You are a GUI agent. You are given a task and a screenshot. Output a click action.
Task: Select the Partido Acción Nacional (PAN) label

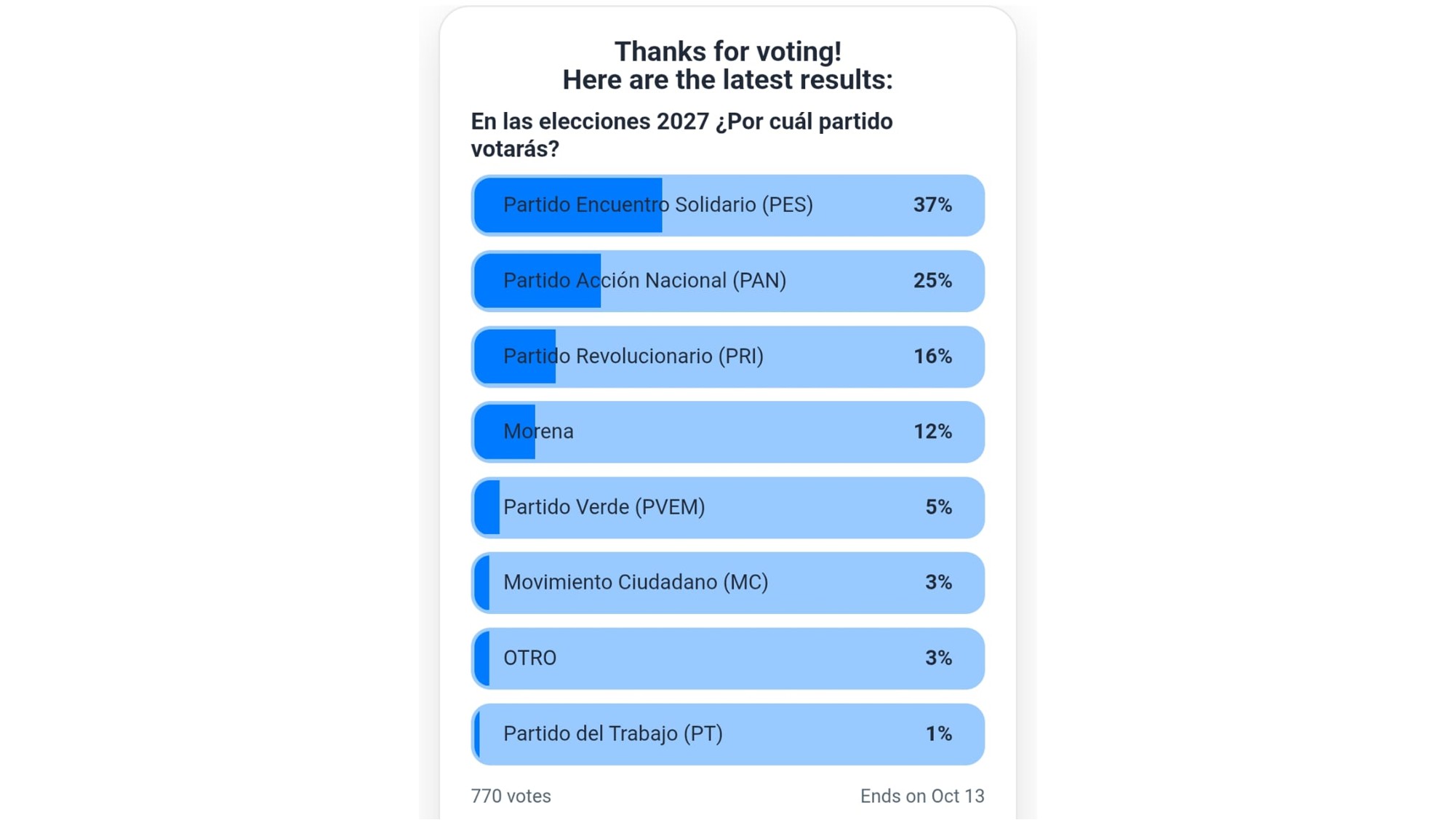[x=644, y=281]
